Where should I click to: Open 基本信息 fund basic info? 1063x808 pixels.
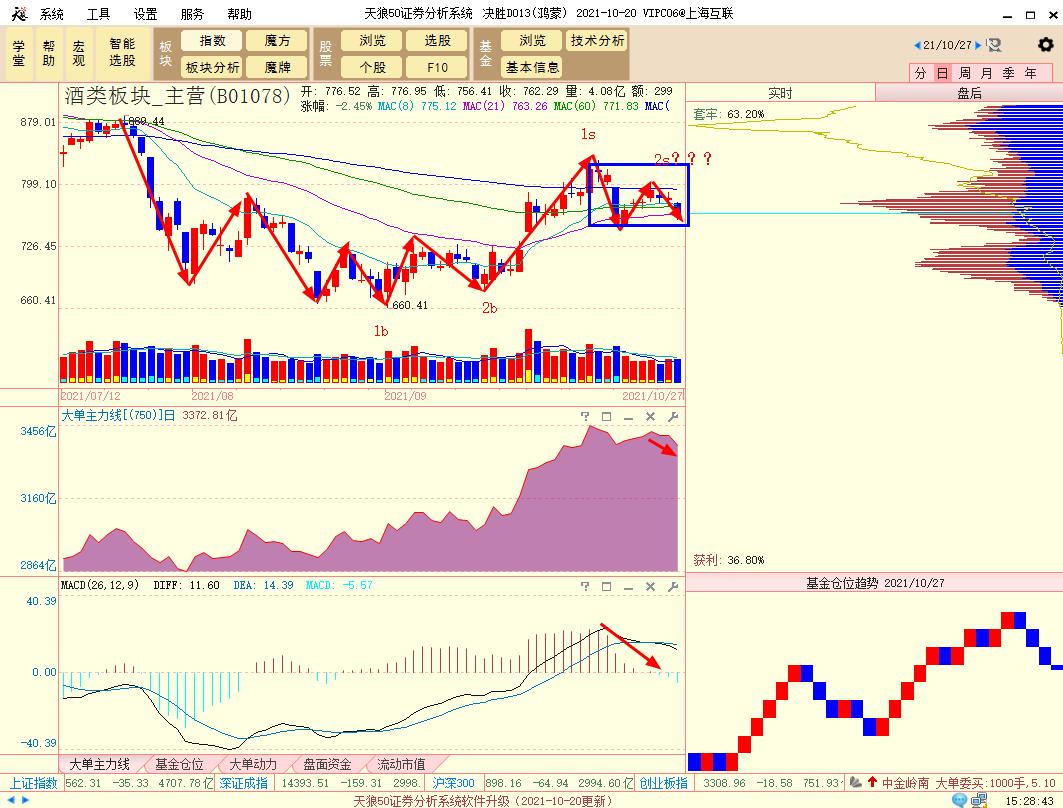pyautogui.click(x=532, y=67)
